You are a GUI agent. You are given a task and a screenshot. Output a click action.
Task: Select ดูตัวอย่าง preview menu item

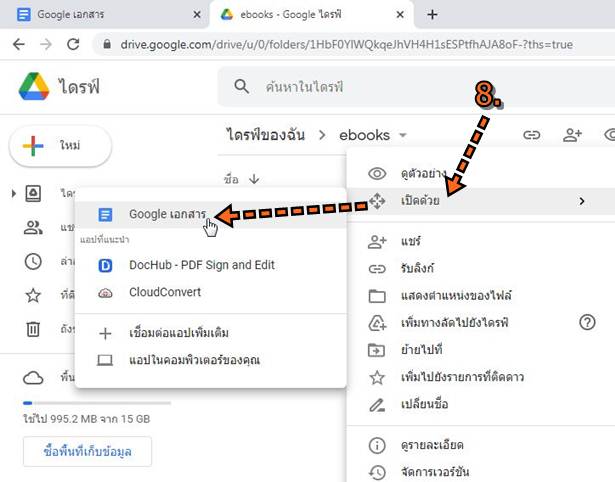pyautogui.click(x=481, y=173)
